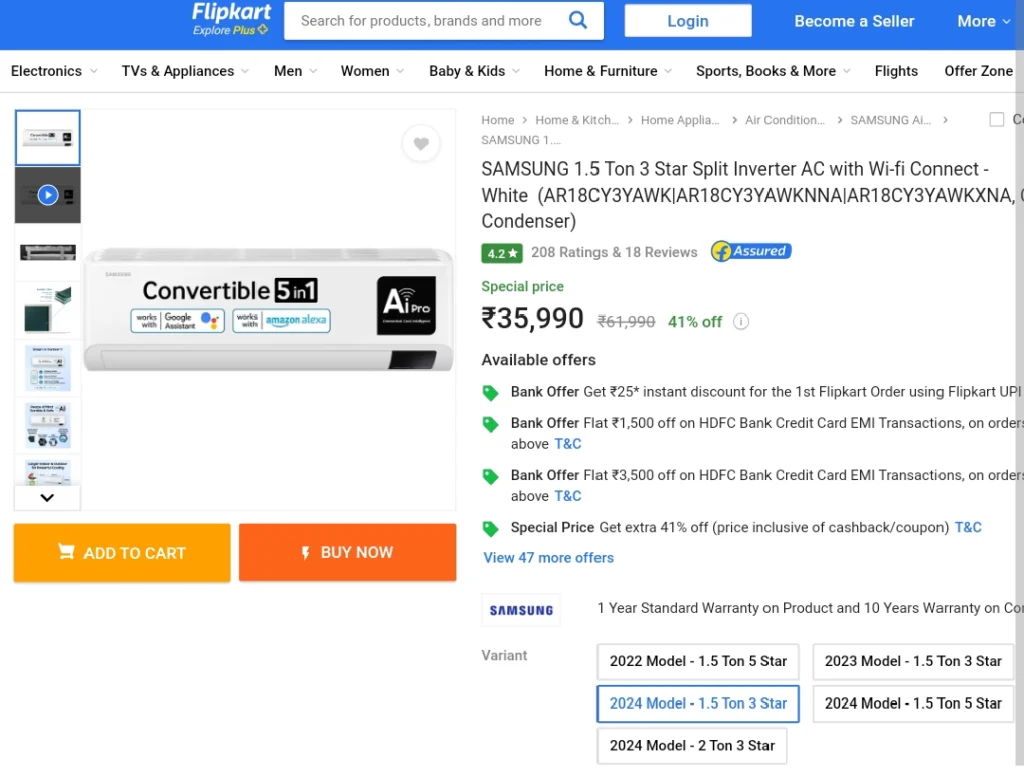Click the price info icon
This screenshot has width=1024, height=777.
point(741,321)
